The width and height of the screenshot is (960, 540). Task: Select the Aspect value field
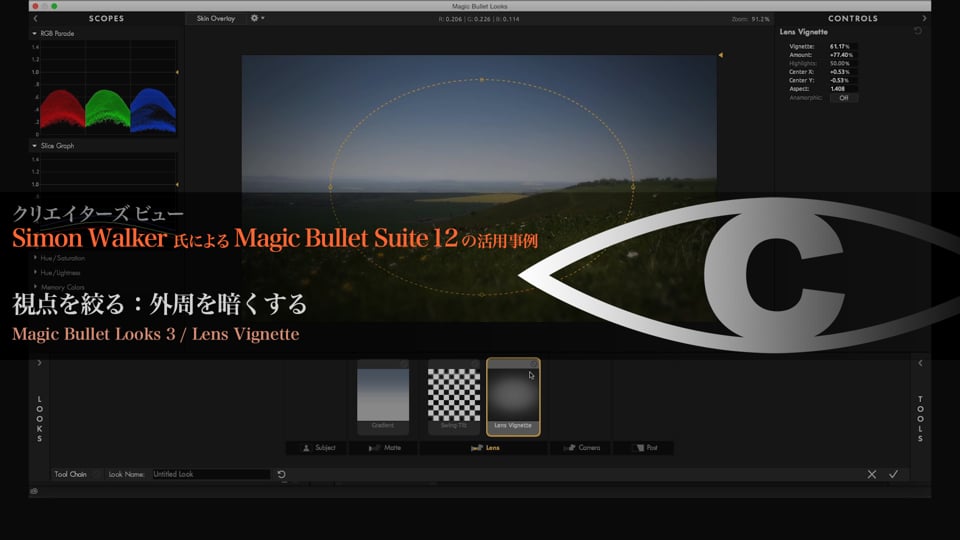pyautogui.click(x=843, y=89)
